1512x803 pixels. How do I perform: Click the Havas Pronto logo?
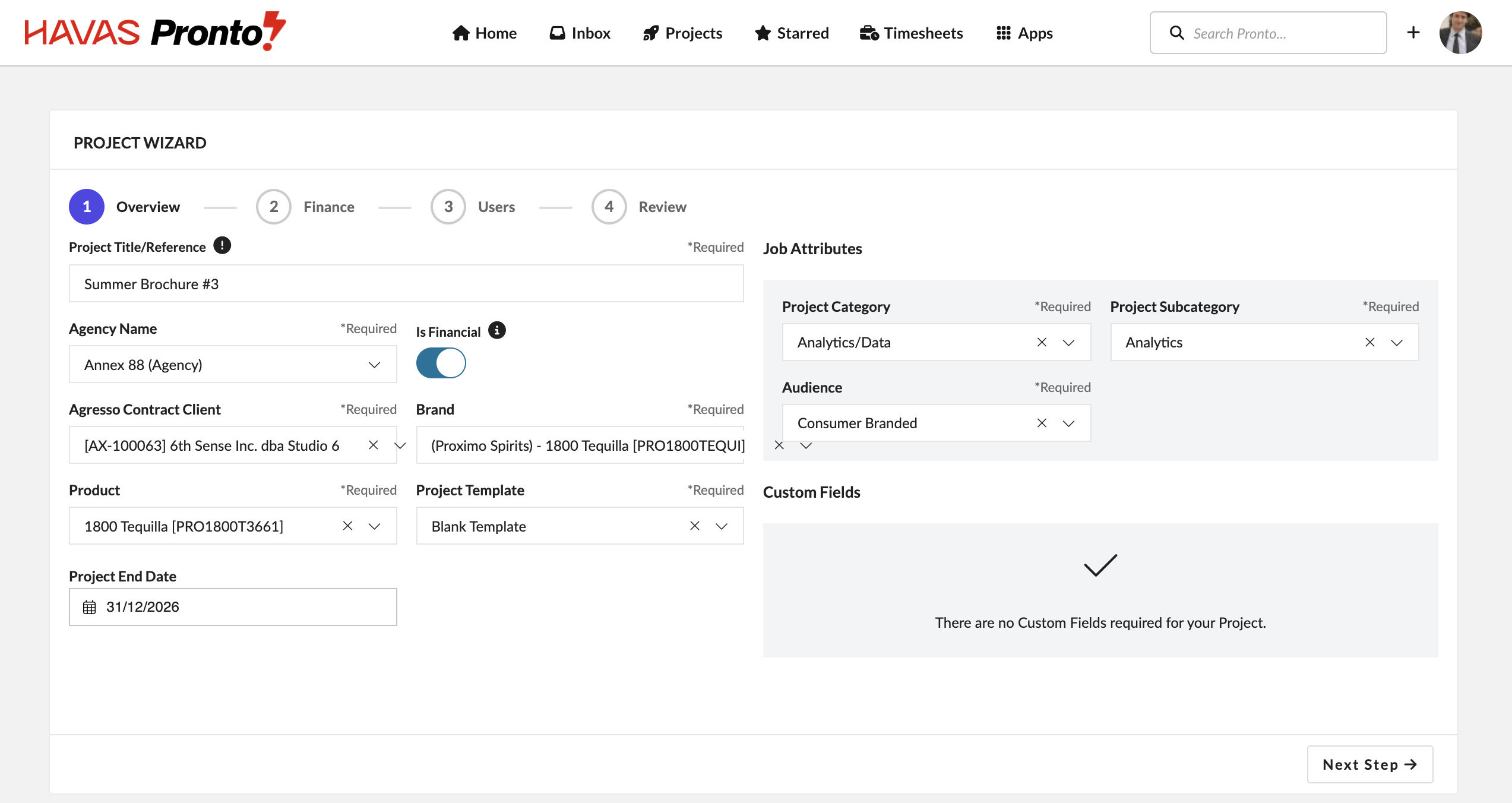pos(155,31)
